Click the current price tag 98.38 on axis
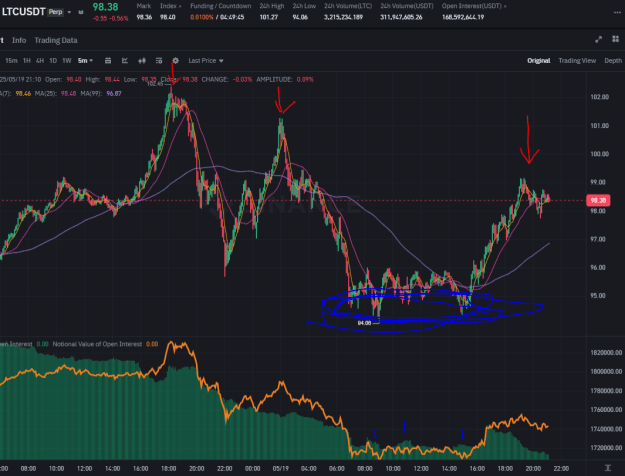The height and width of the screenshot is (476, 625). coord(598,200)
